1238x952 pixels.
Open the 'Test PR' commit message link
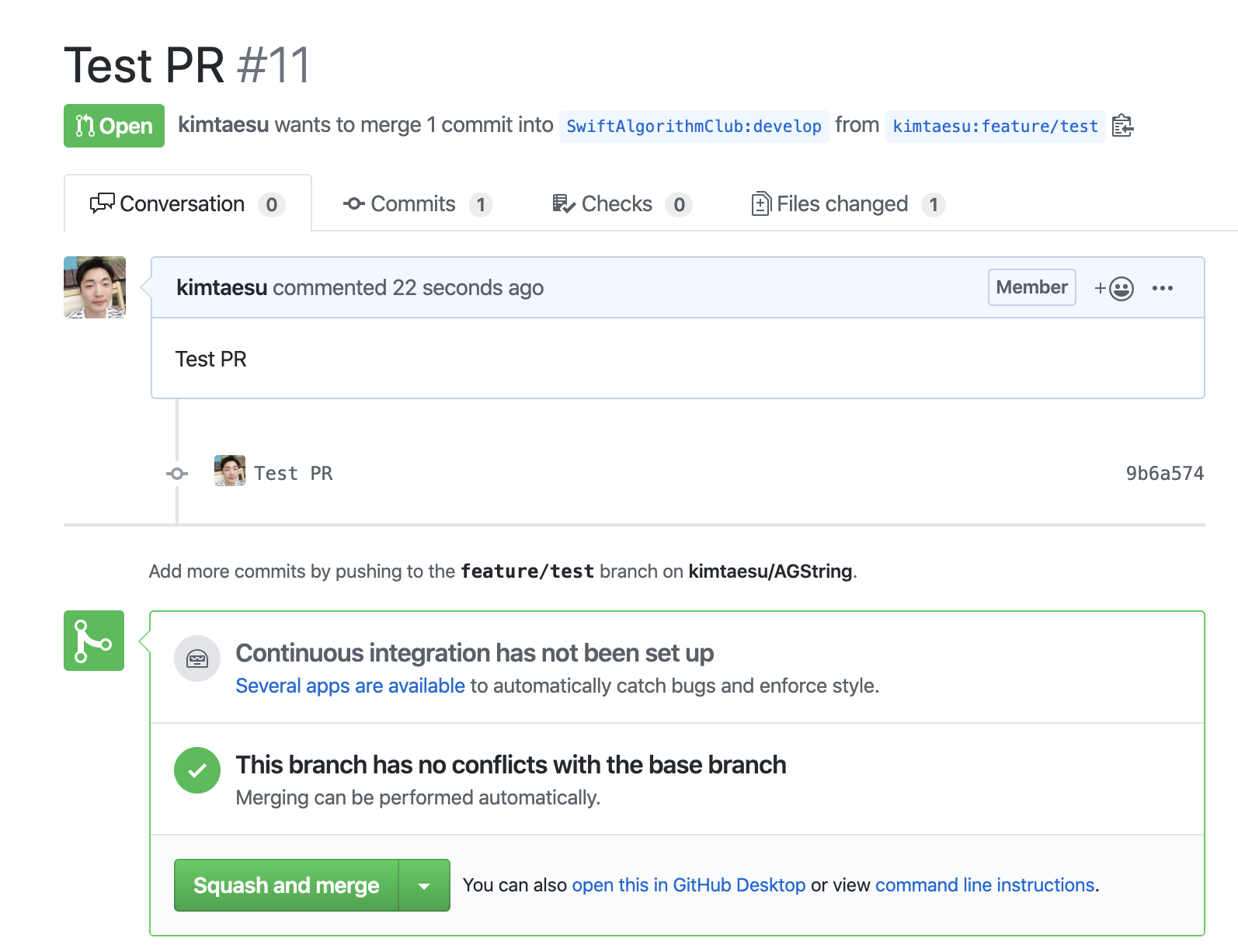[294, 474]
